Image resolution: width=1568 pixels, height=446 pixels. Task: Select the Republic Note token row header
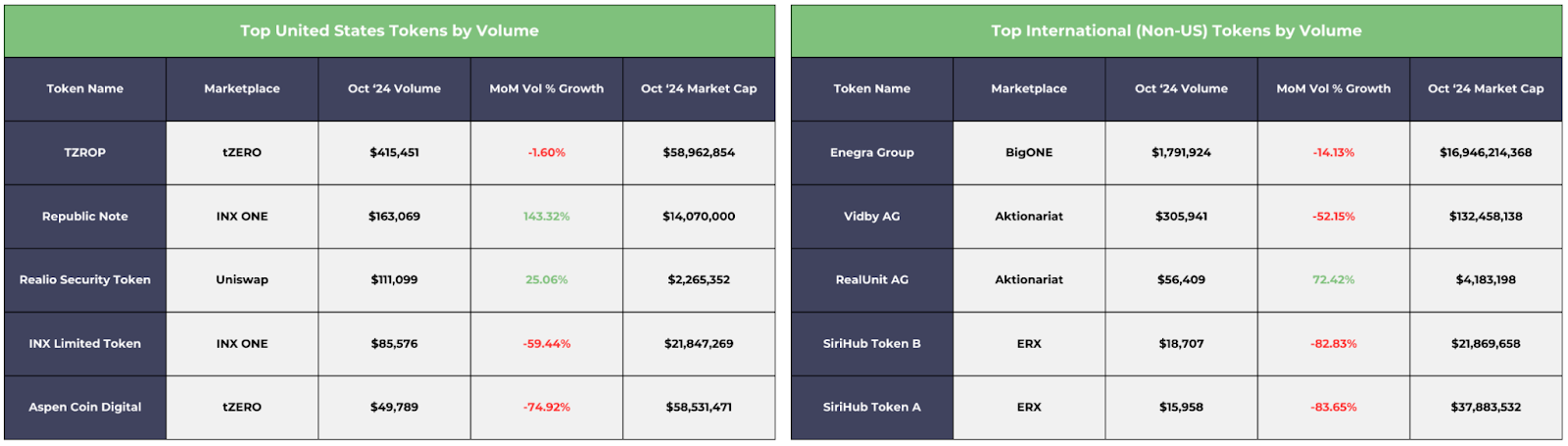tap(85, 217)
